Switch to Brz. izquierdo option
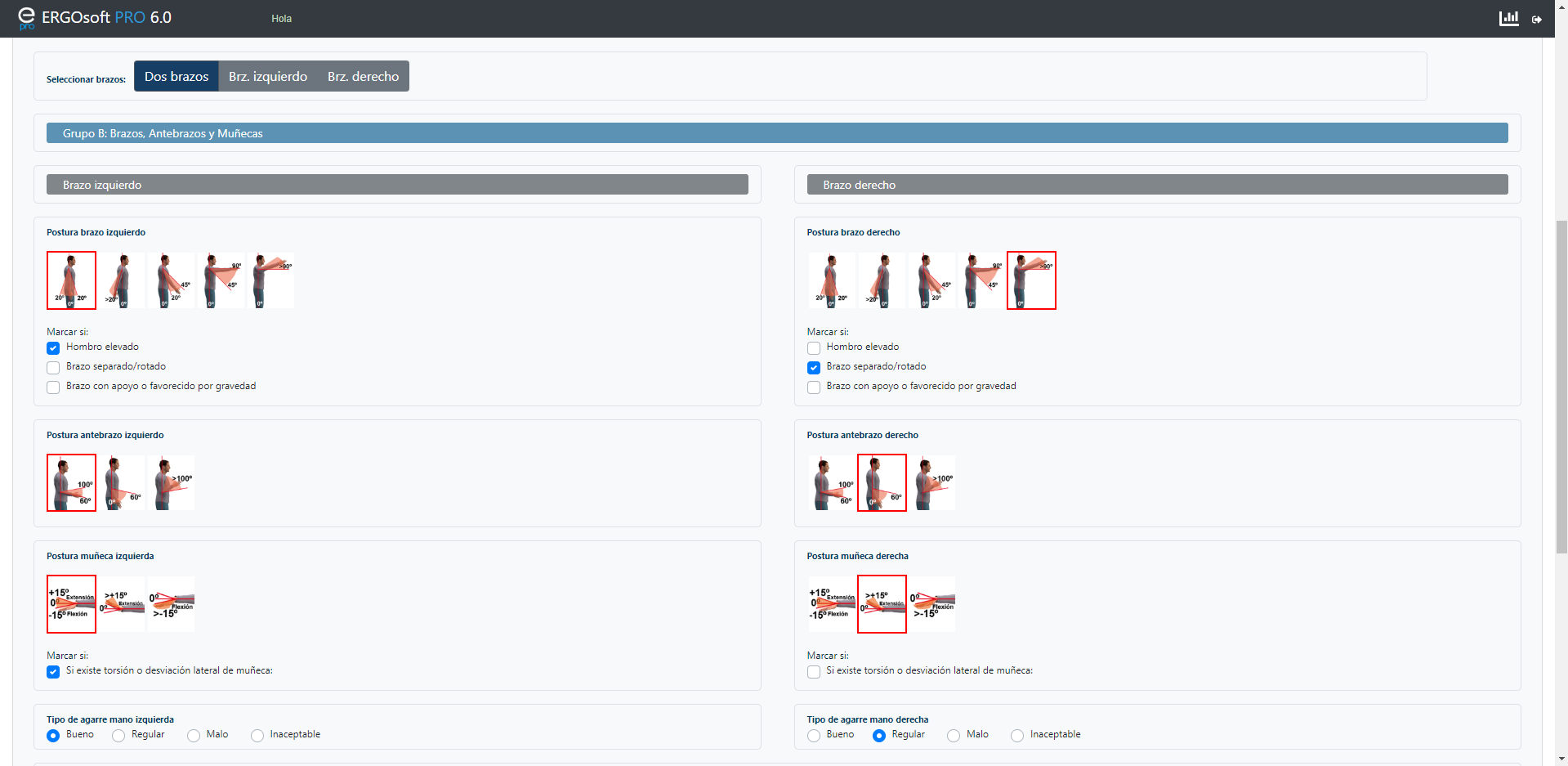The height and width of the screenshot is (766, 1568). (x=268, y=76)
